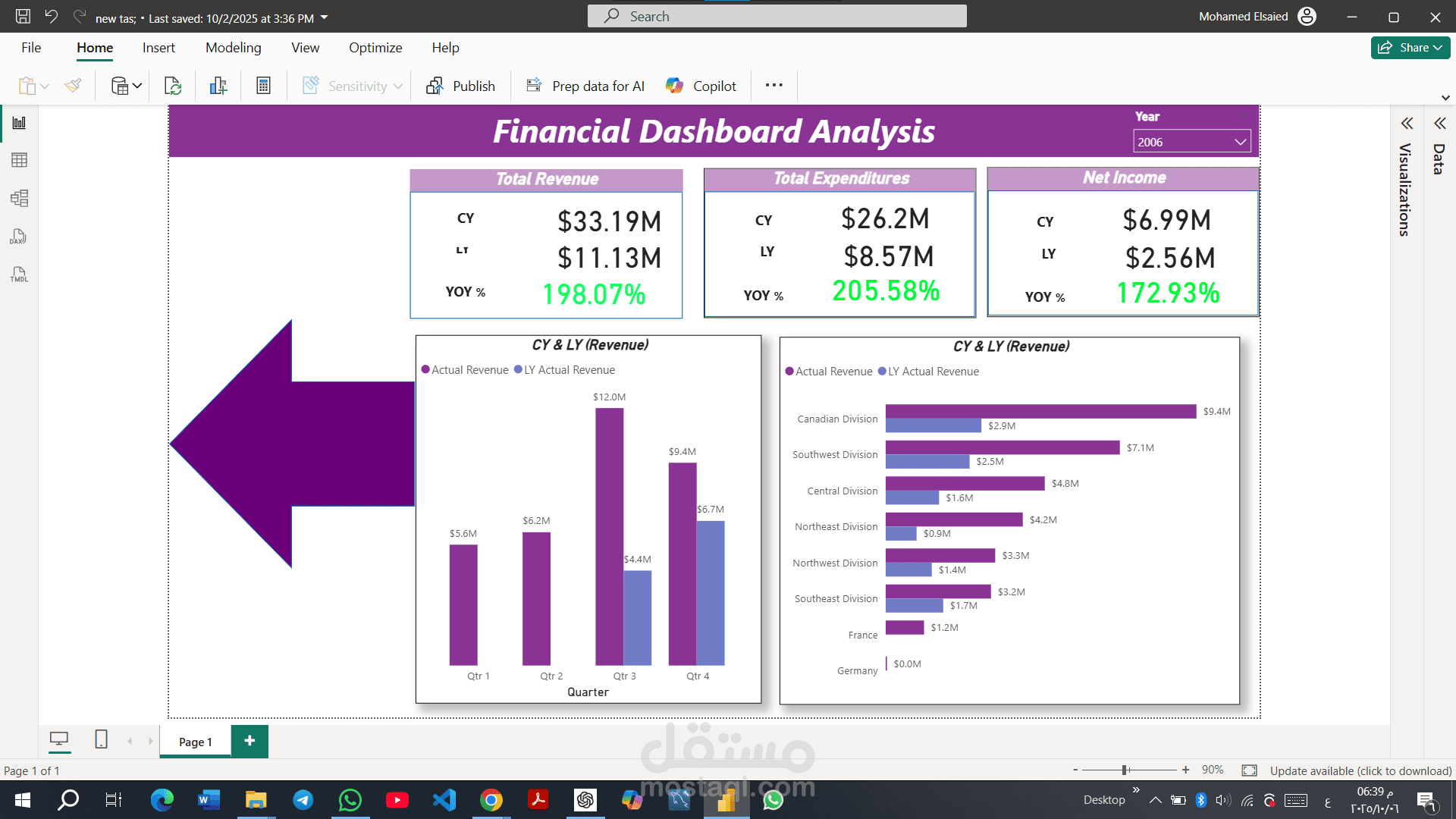Collapse the Data pane chevron
1456x819 pixels.
[1440, 123]
